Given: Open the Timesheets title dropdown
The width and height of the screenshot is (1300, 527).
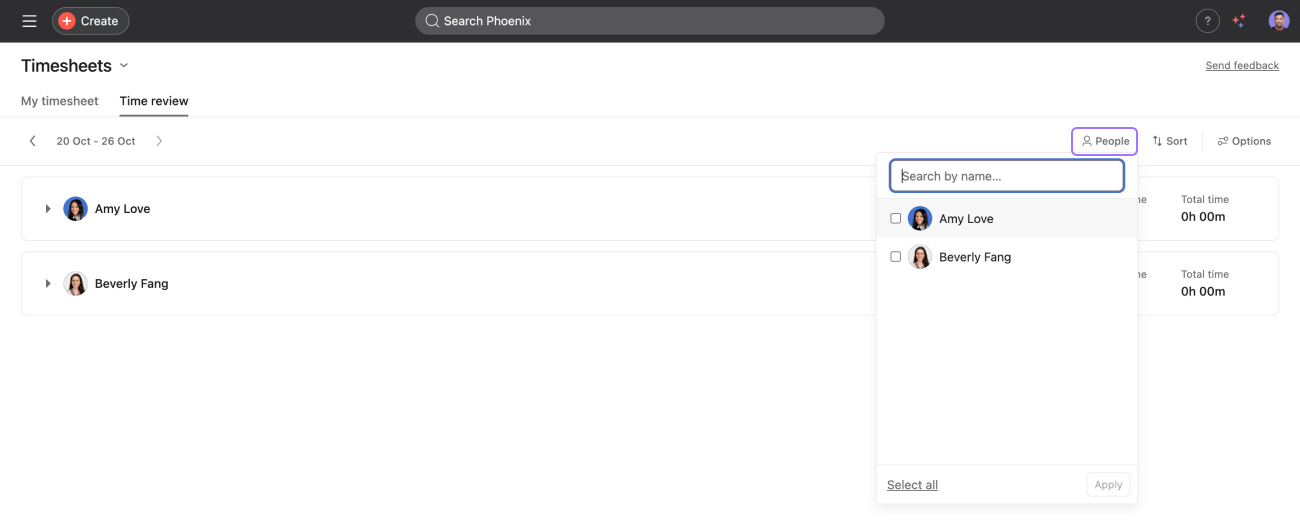Looking at the screenshot, I should click(124, 66).
